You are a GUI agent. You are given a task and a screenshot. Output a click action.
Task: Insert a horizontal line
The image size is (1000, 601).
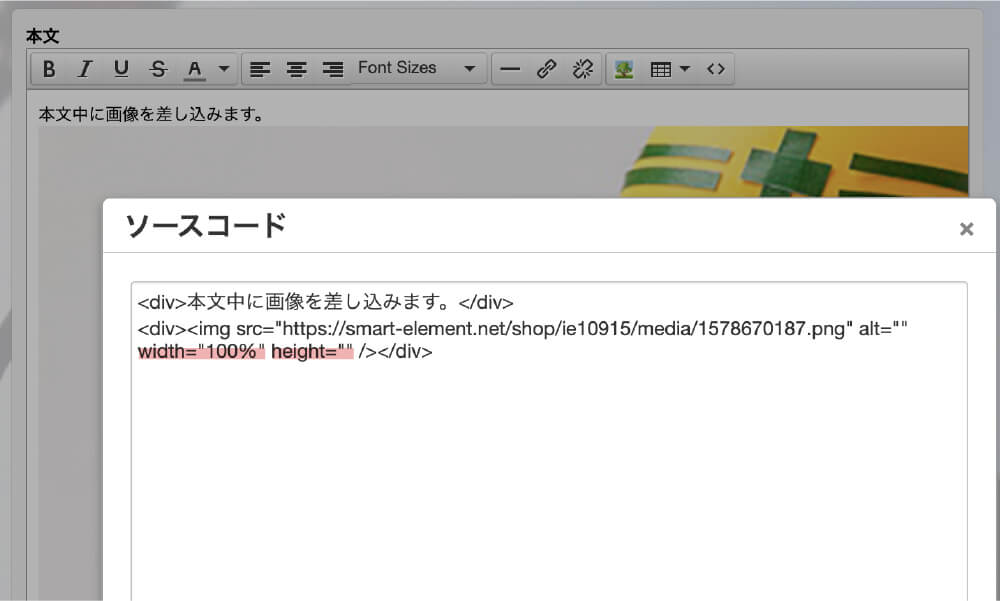(x=510, y=69)
